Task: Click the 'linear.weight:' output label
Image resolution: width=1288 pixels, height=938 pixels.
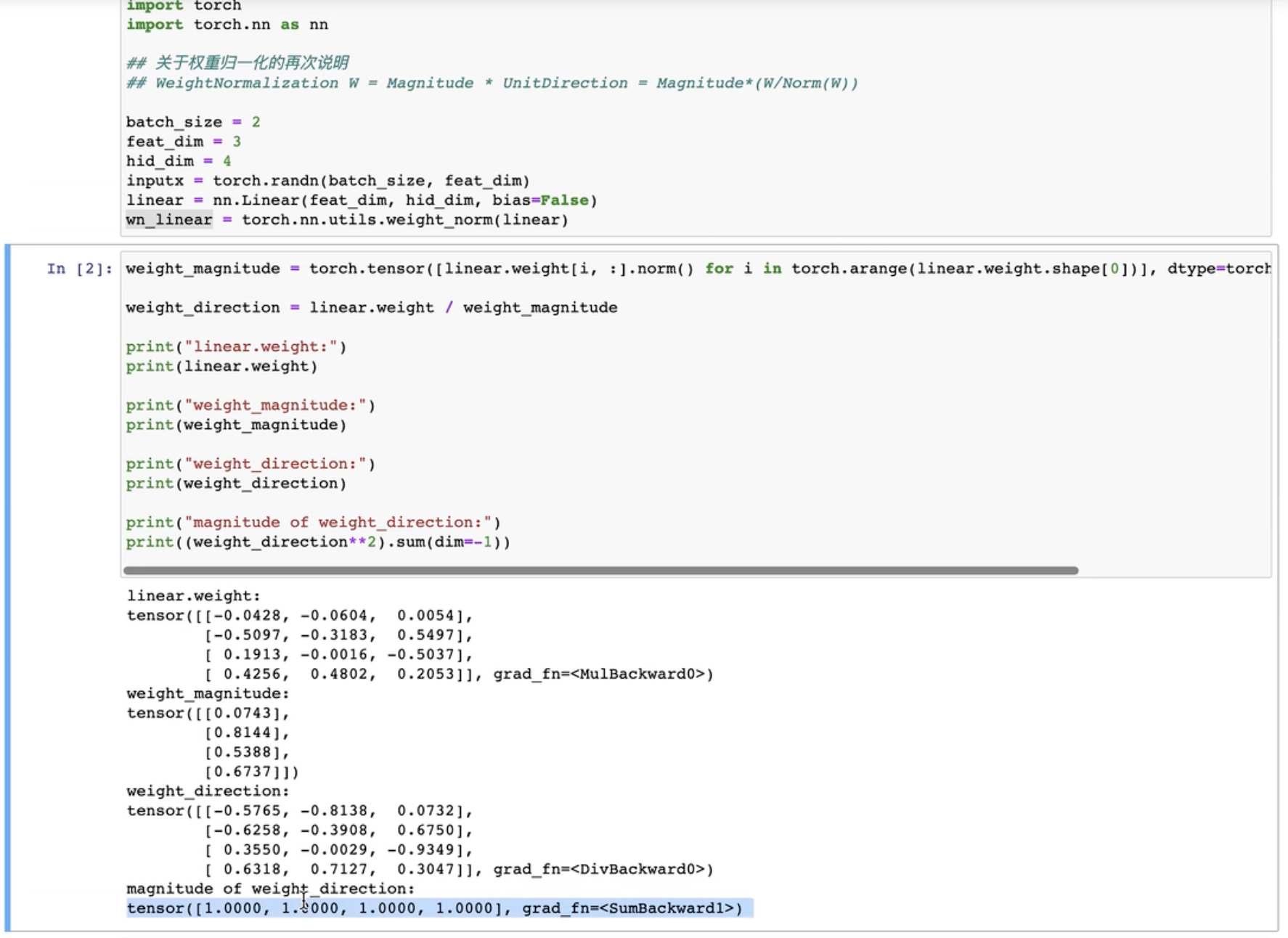Action: pyautogui.click(x=193, y=596)
